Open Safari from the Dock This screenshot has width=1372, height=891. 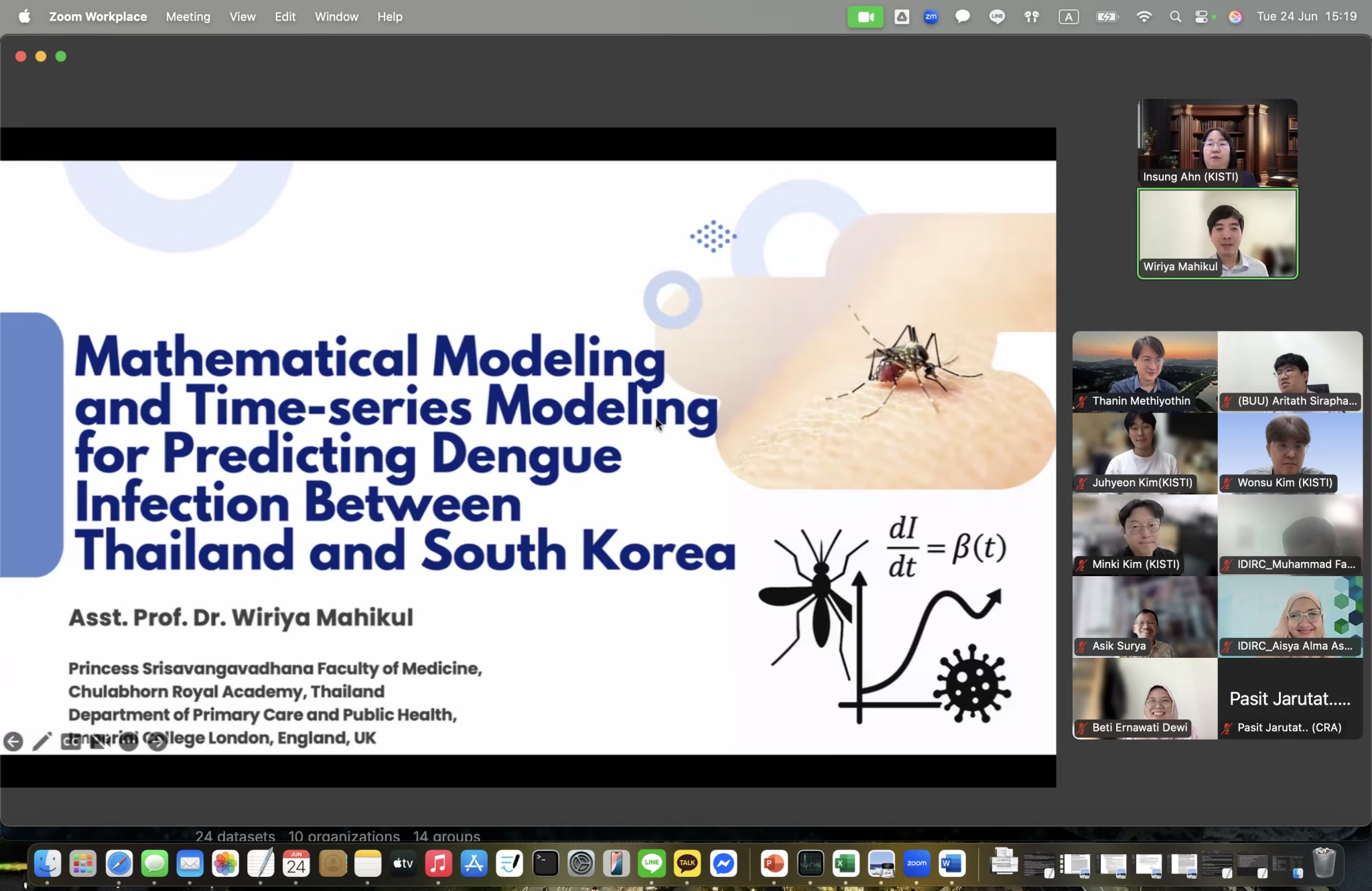(x=119, y=864)
